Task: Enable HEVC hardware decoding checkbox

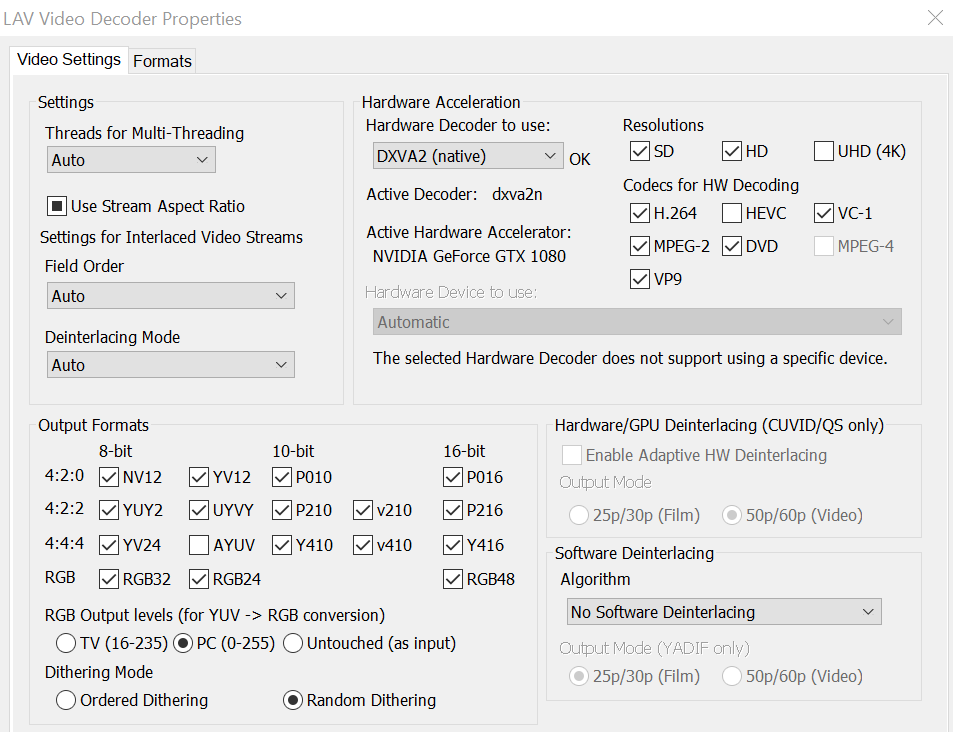Action: tap(732, 213)
